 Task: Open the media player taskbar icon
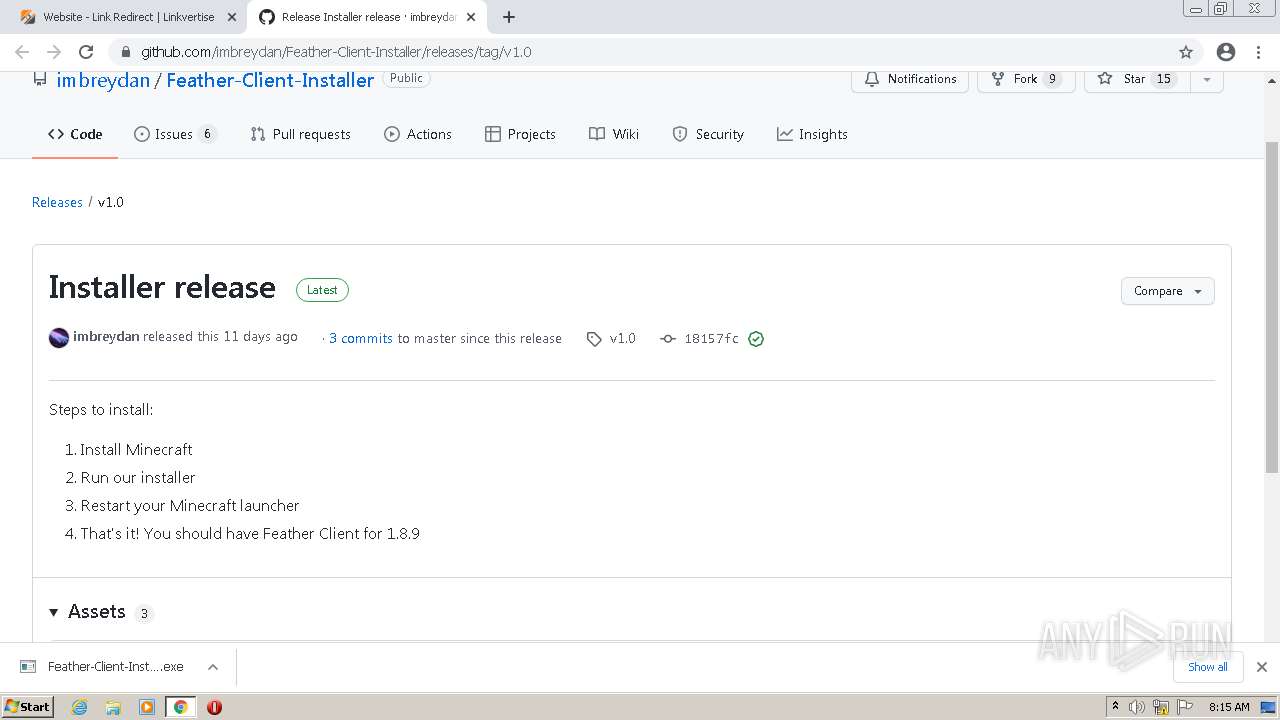pyautogui.click(x=147, y=707)
